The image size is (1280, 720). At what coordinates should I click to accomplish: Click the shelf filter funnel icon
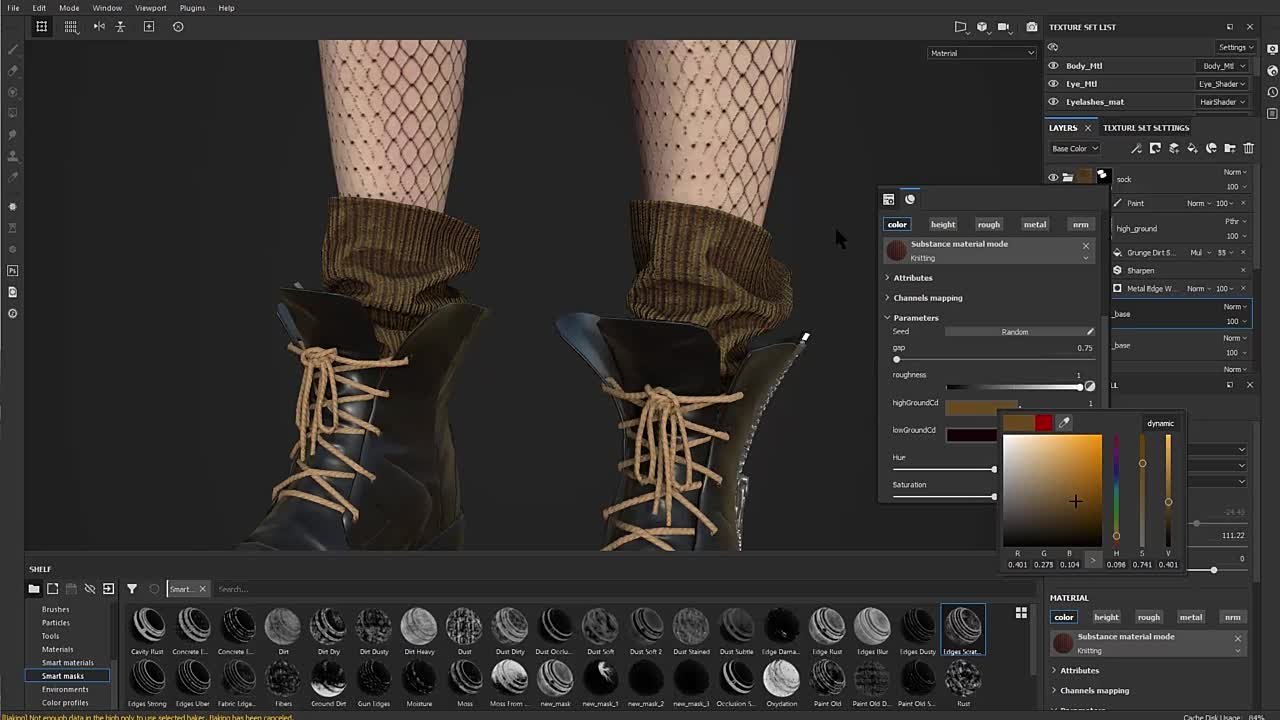[x=132, y=589]
